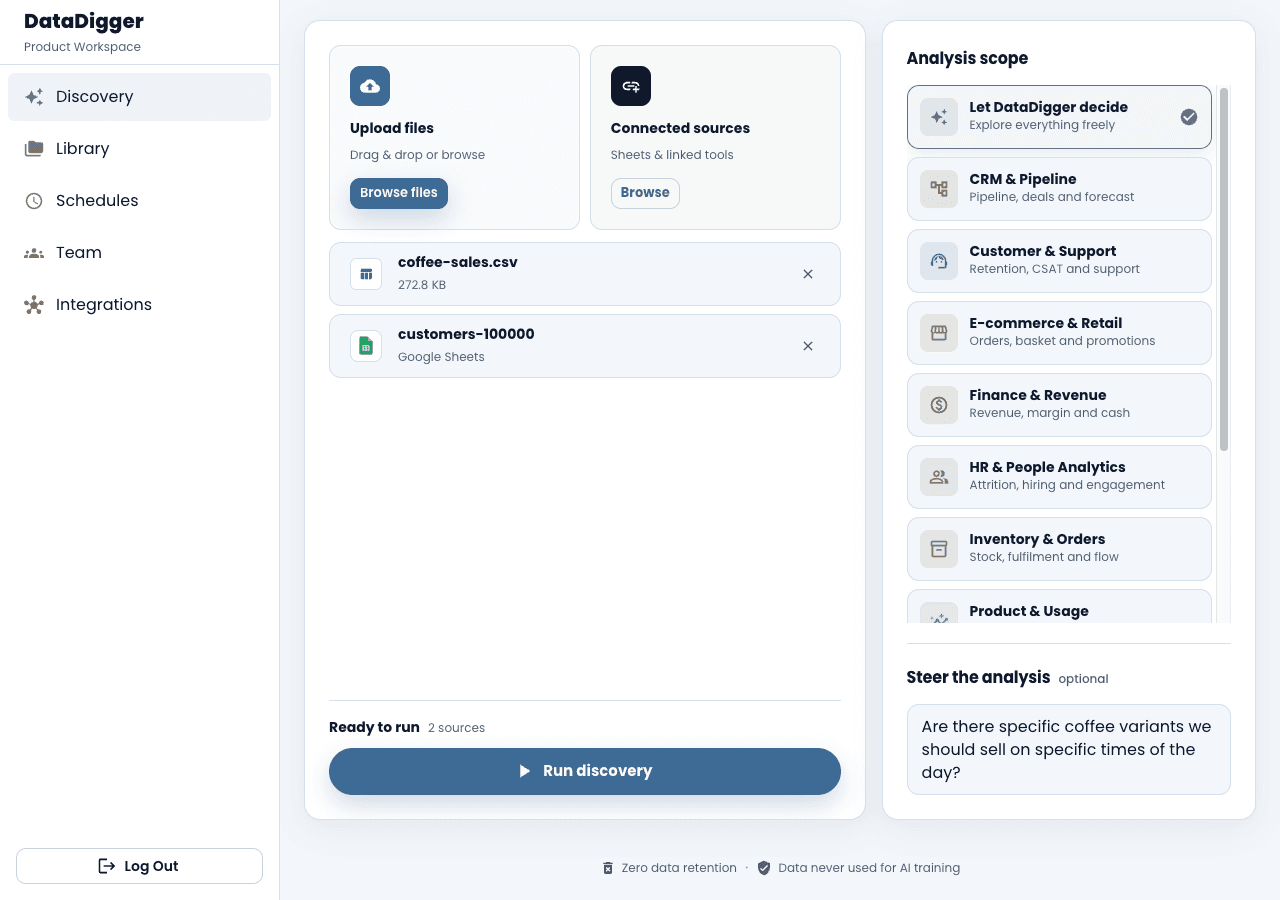Remove the coffee-sales.csv source
1280x900 pixels.
click(808, 274)
